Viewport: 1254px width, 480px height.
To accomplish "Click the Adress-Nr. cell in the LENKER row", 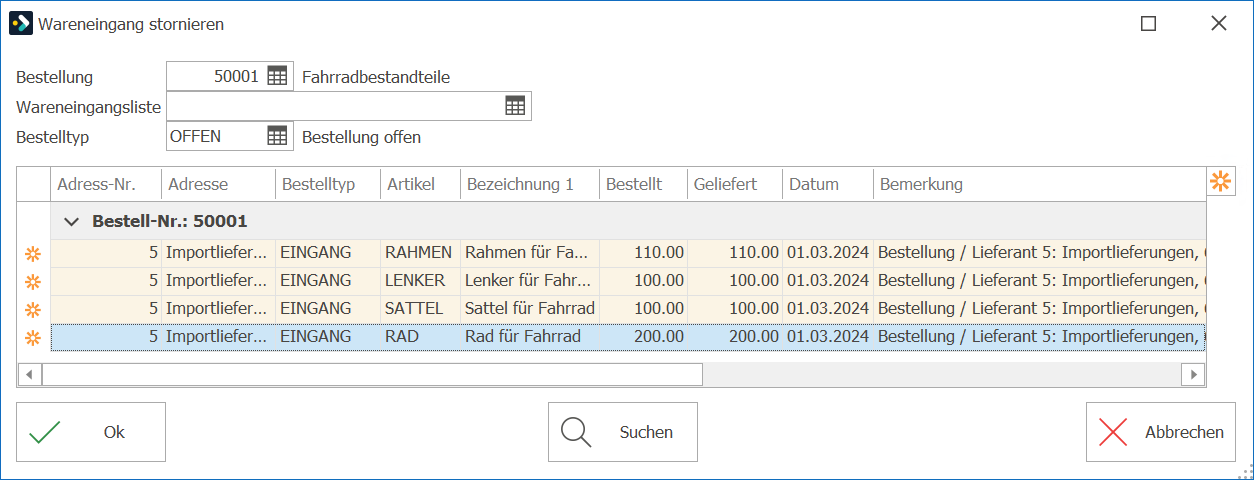I will [x=106, y=281].
